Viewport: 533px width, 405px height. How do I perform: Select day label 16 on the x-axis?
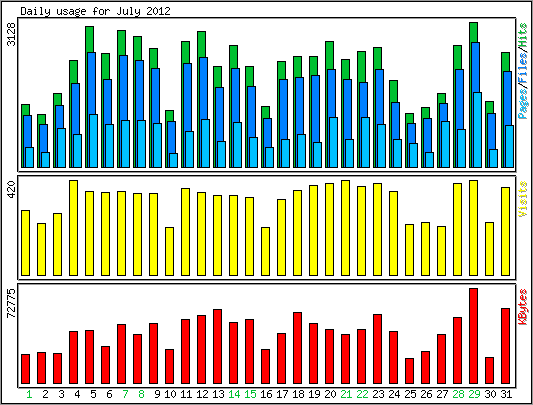click(266, 394)
